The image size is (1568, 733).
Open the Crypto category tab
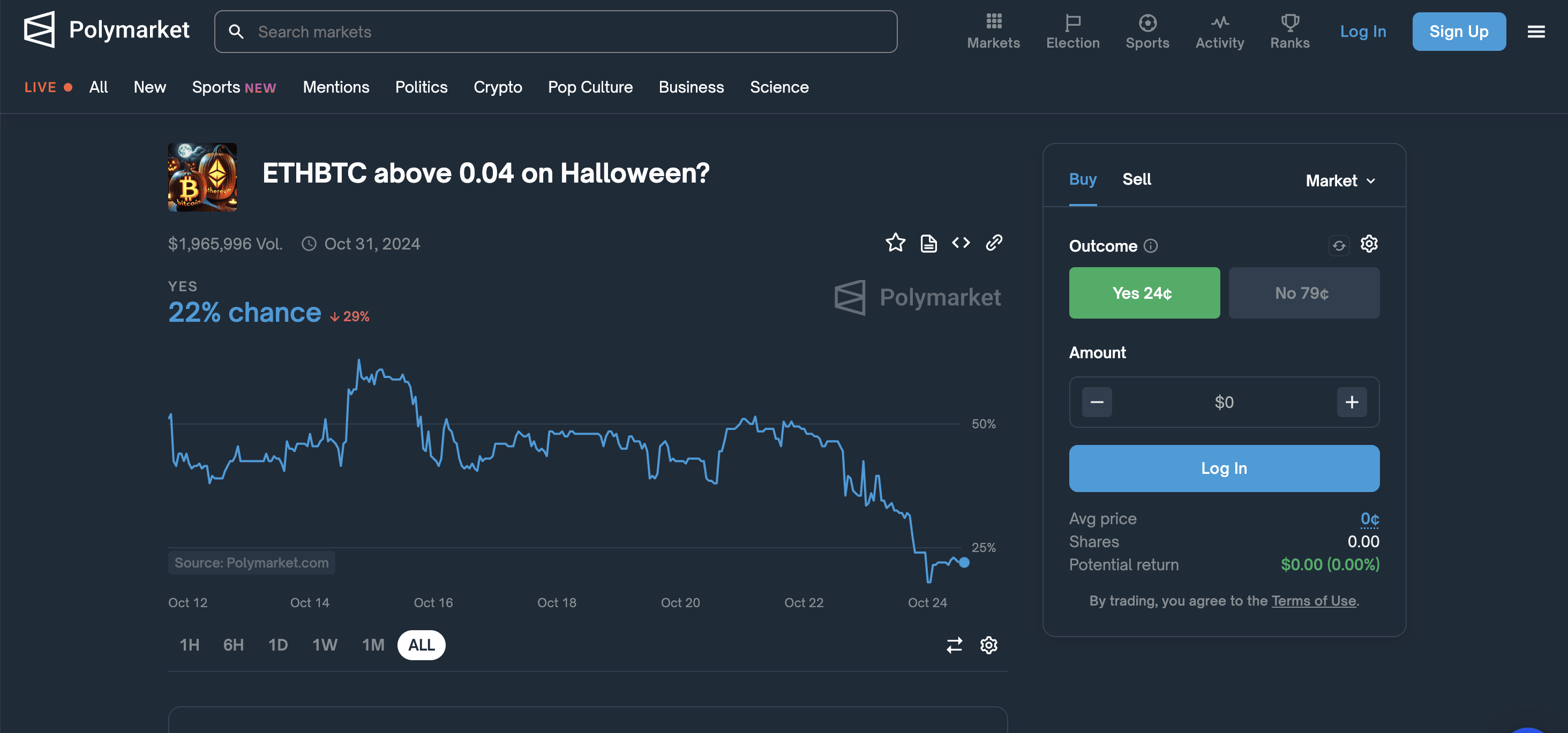pos(498,87)
